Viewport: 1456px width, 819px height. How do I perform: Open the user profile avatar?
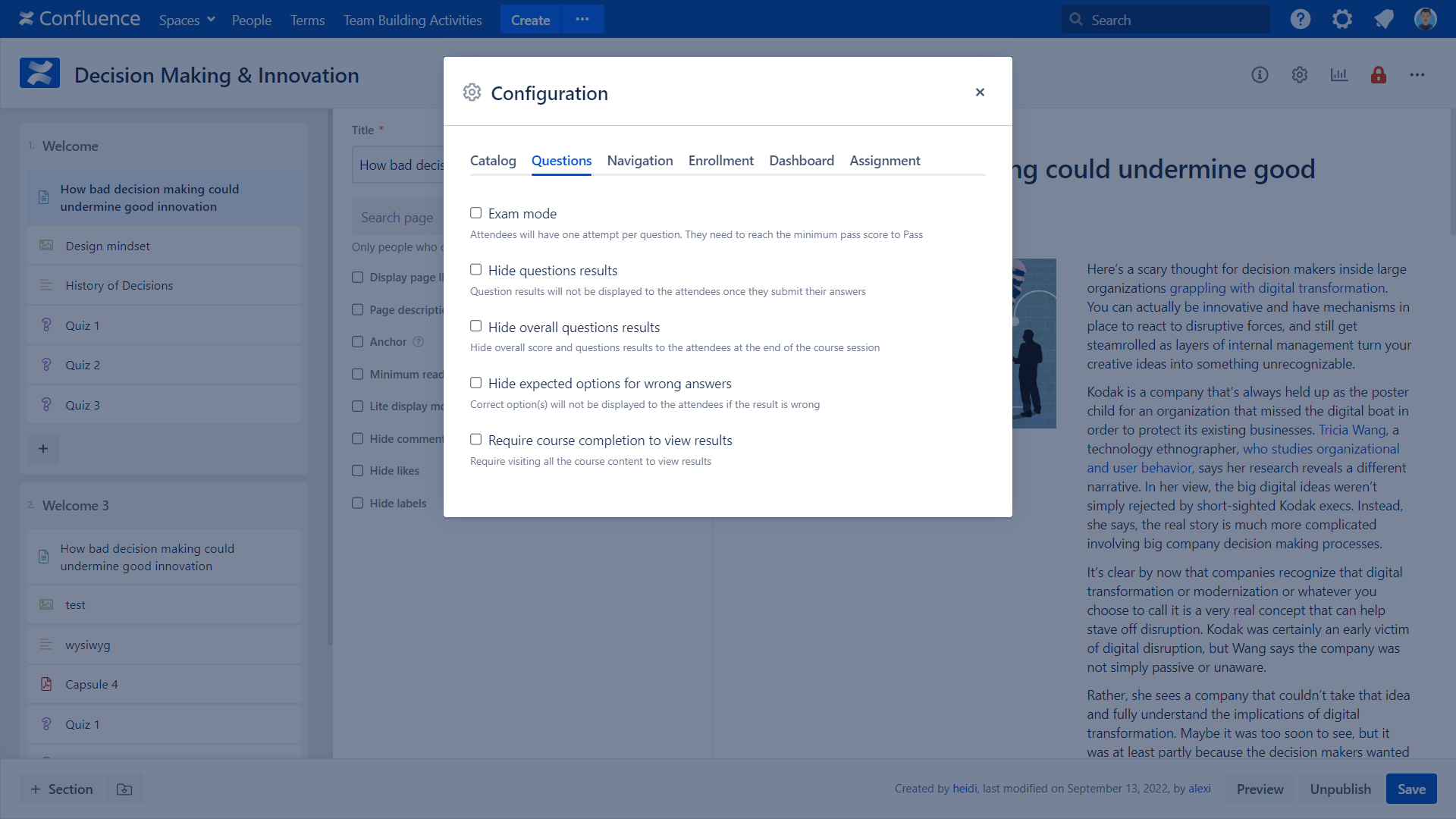point(1425,19)
